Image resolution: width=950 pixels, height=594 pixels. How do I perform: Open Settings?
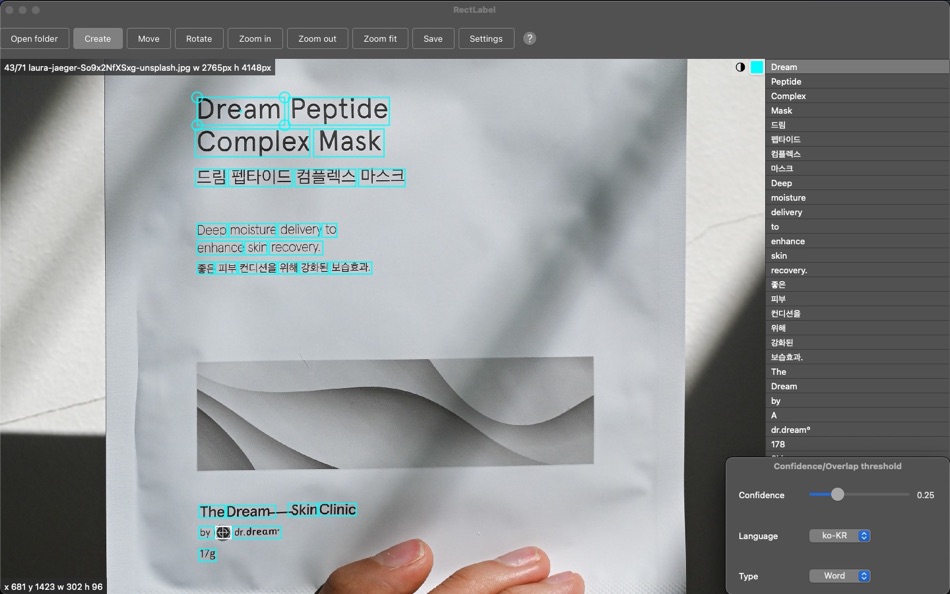[x=486, y=38]
